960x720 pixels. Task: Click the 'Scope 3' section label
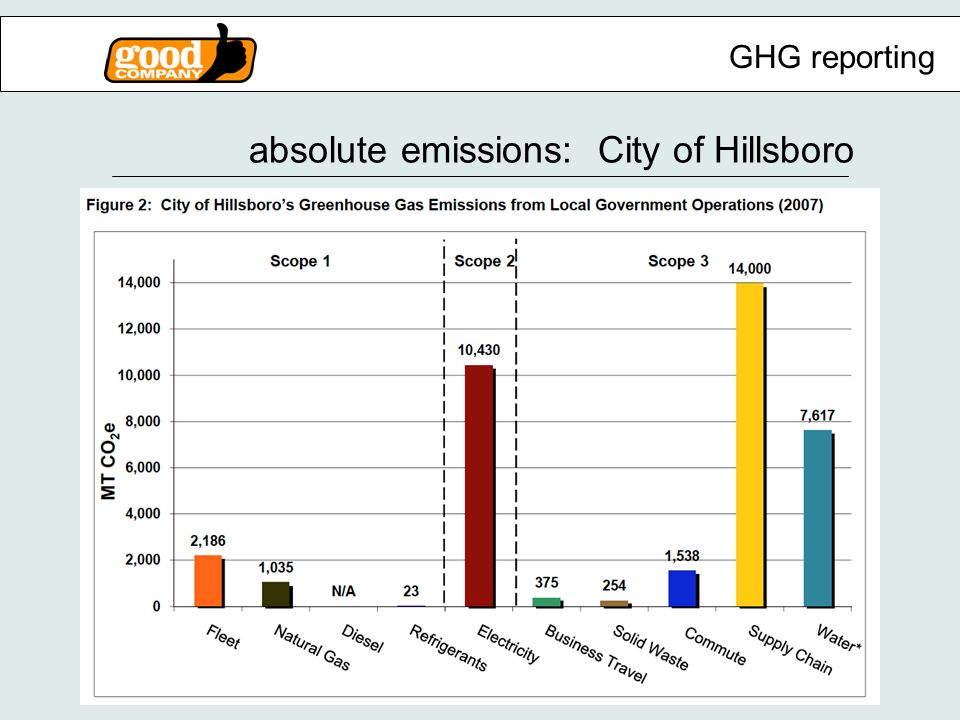pos(678,261)
